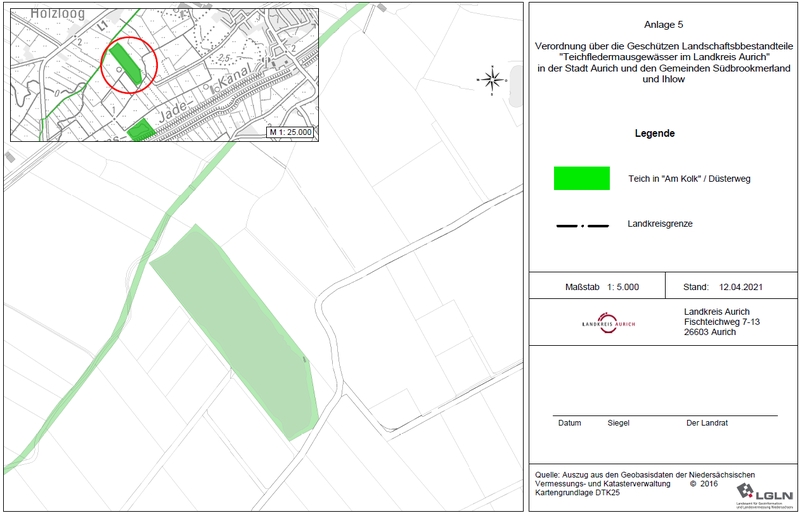Click the Maßstab 1: 5.000 field
The image size is (800, 513).
[602, 286]
